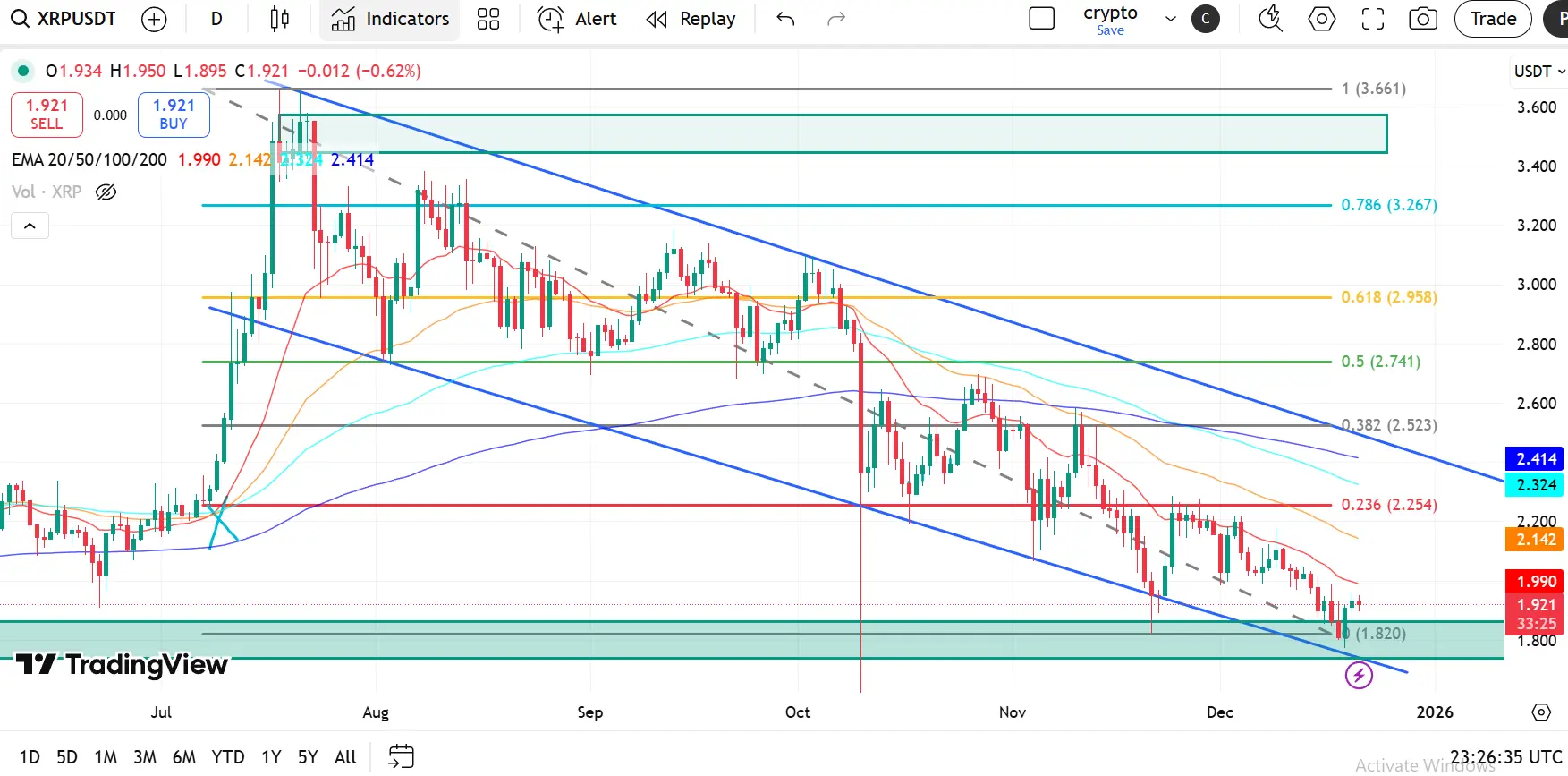Select the 1 (3.661) Fibonacci level label
Screen dimensions: 1568x776
coord(1373,89)
